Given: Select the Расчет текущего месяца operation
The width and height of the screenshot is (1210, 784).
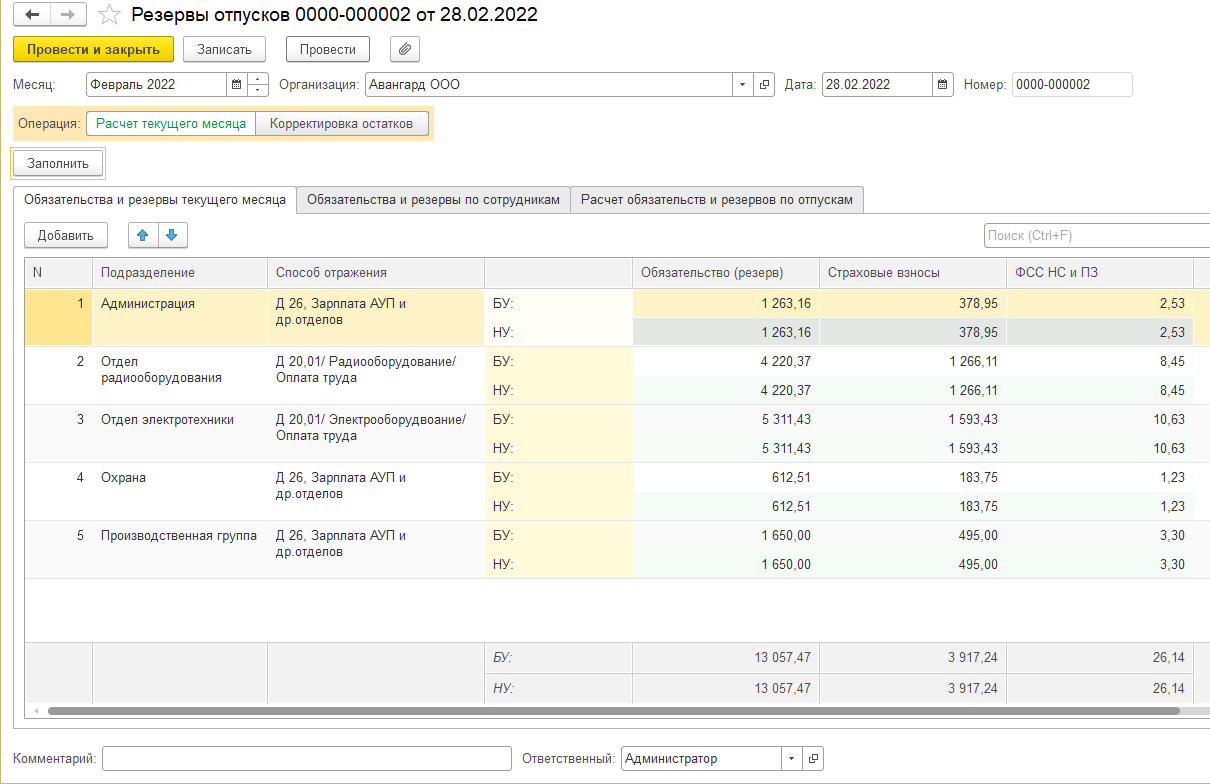Looking at the screenshot, I should (171, 123).
